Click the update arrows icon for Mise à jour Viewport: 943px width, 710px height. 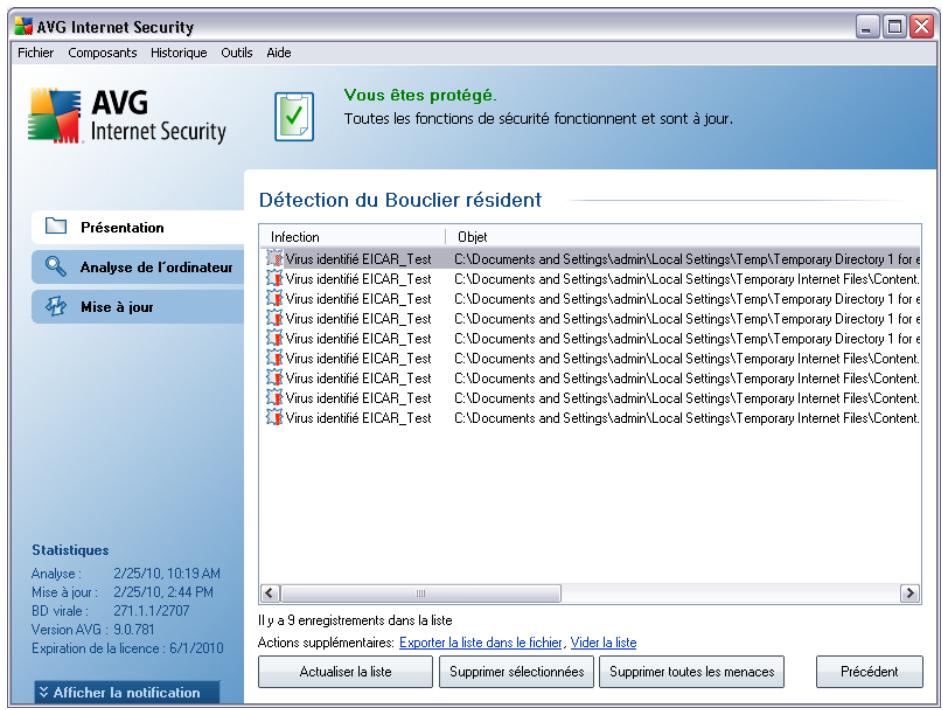click(x=55, y=306)
